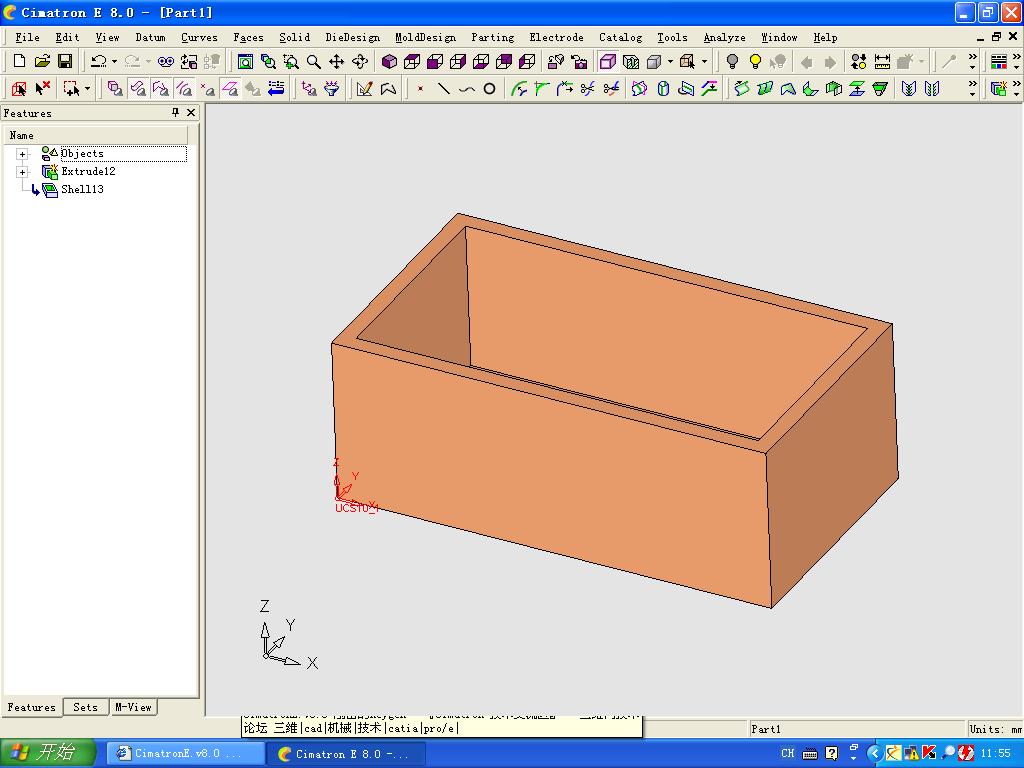
Task: Open a file with the Open folder icon
Action: (42, 61)
